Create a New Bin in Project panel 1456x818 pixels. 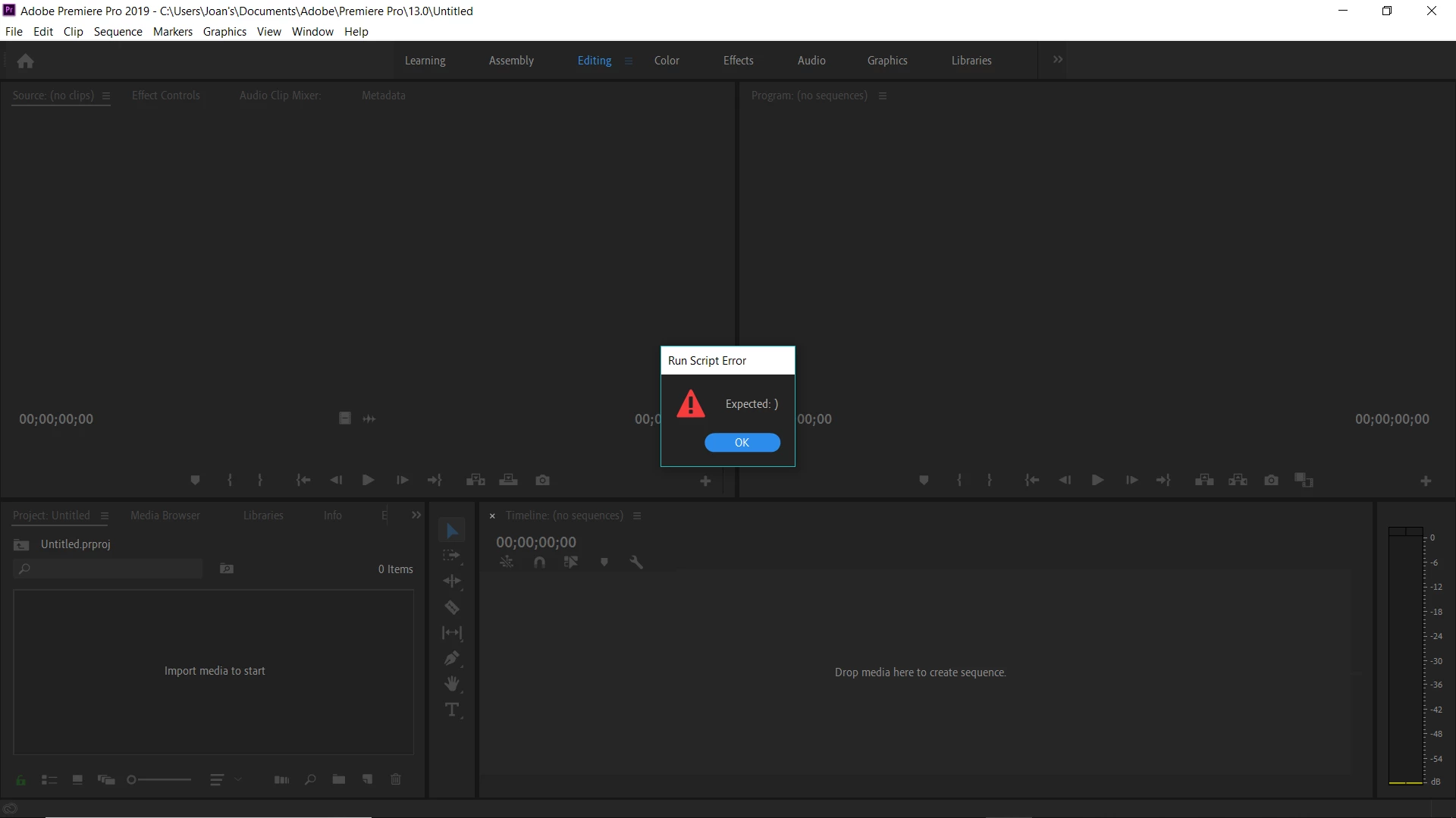point(339,780)
